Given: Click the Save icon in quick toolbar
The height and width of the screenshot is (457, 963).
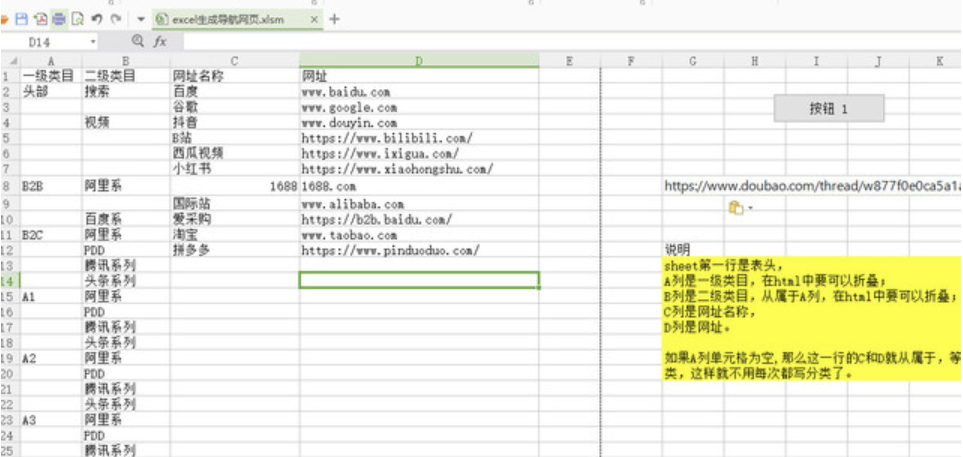Looking at the screenshot, I should 21,19.
